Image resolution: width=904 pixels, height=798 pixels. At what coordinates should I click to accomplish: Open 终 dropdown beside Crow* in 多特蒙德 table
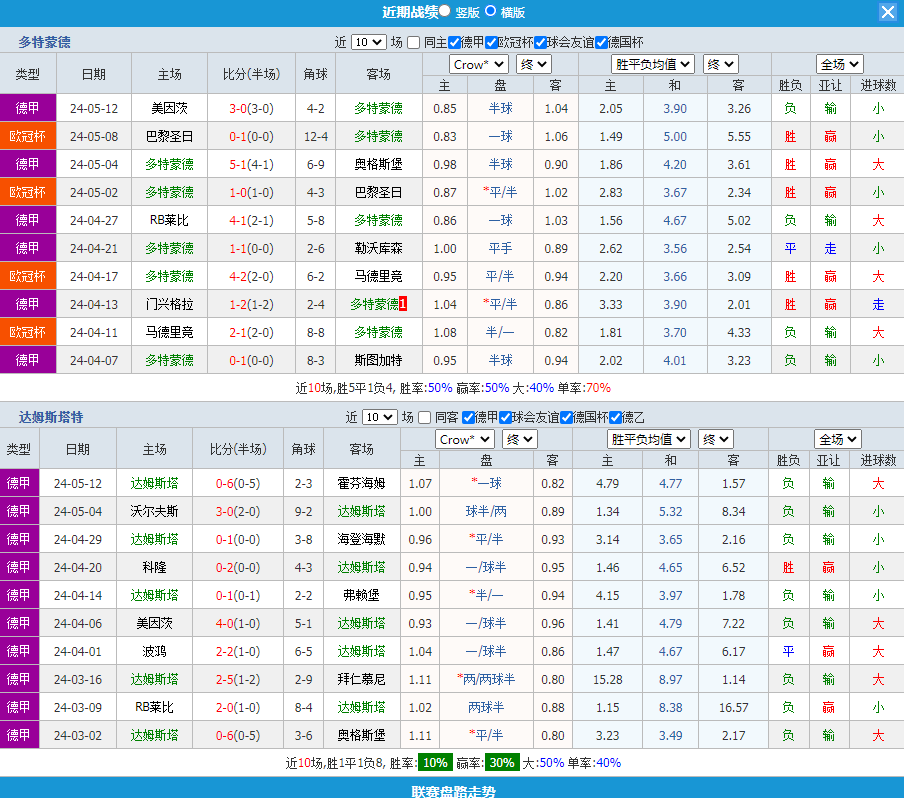(x=533, y=64)
